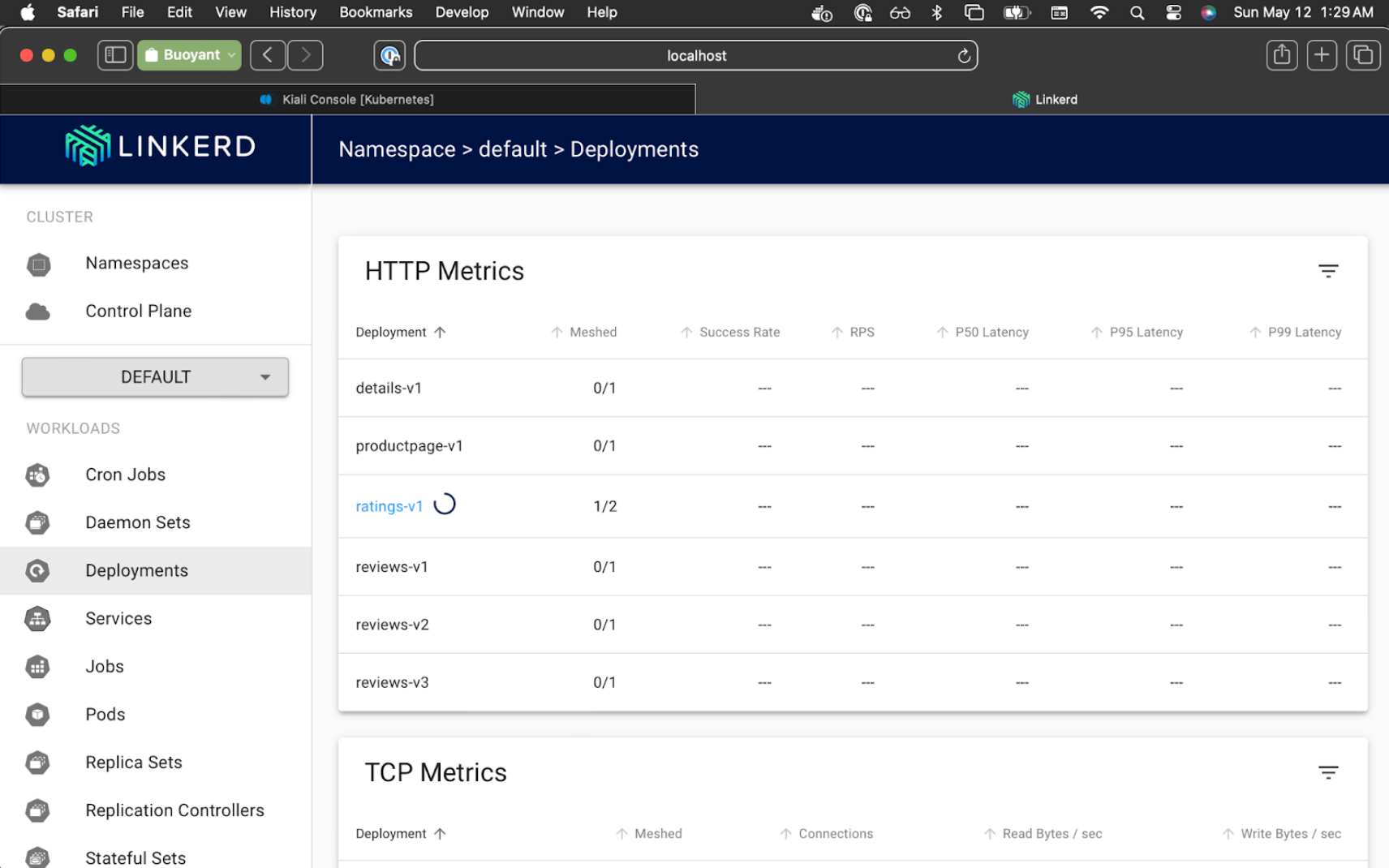This screenshot has width=1389, height=868.
Task: Click the Control Plane cloud icon
Action: (x=38, y=312)
